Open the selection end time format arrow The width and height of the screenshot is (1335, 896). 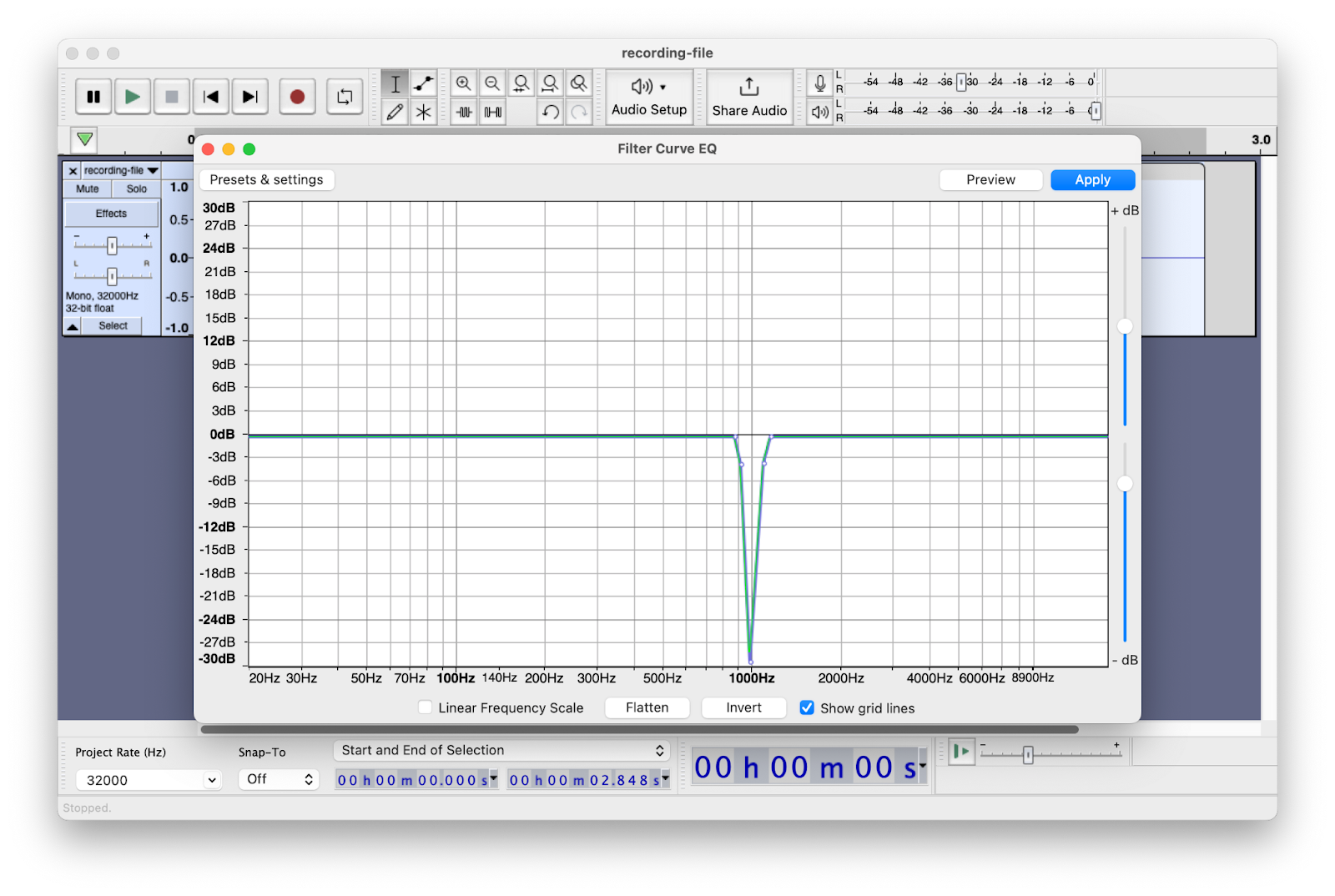[666, 778]
